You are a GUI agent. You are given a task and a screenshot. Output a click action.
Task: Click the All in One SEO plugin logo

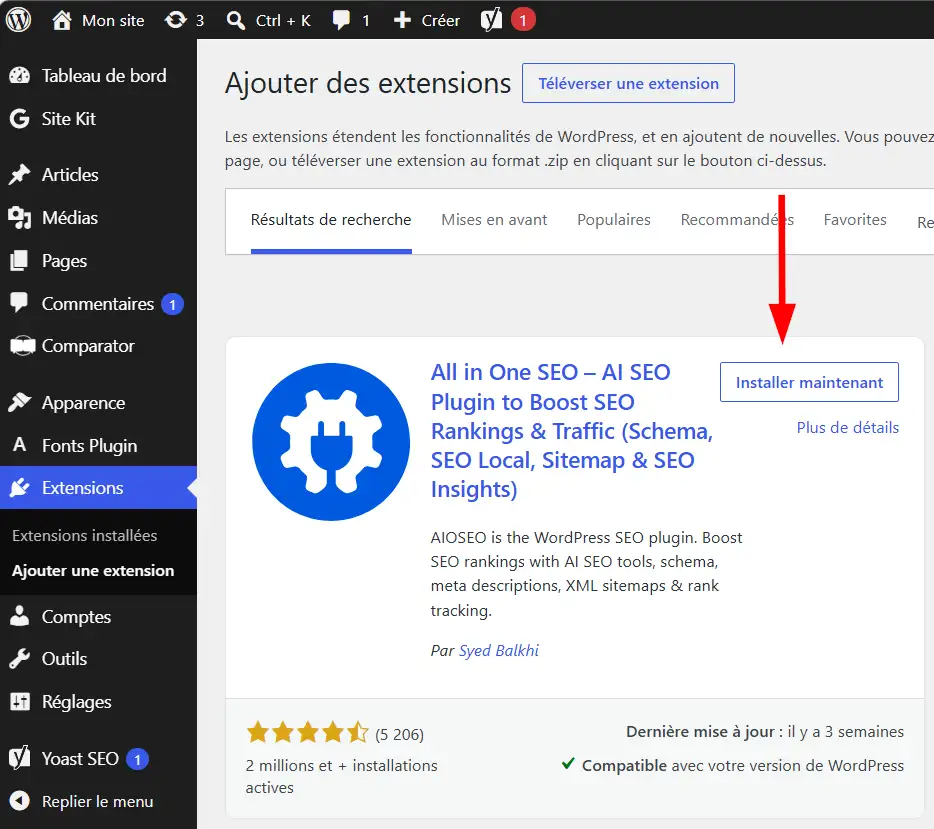pyautogui.click(x=331, y=442)
